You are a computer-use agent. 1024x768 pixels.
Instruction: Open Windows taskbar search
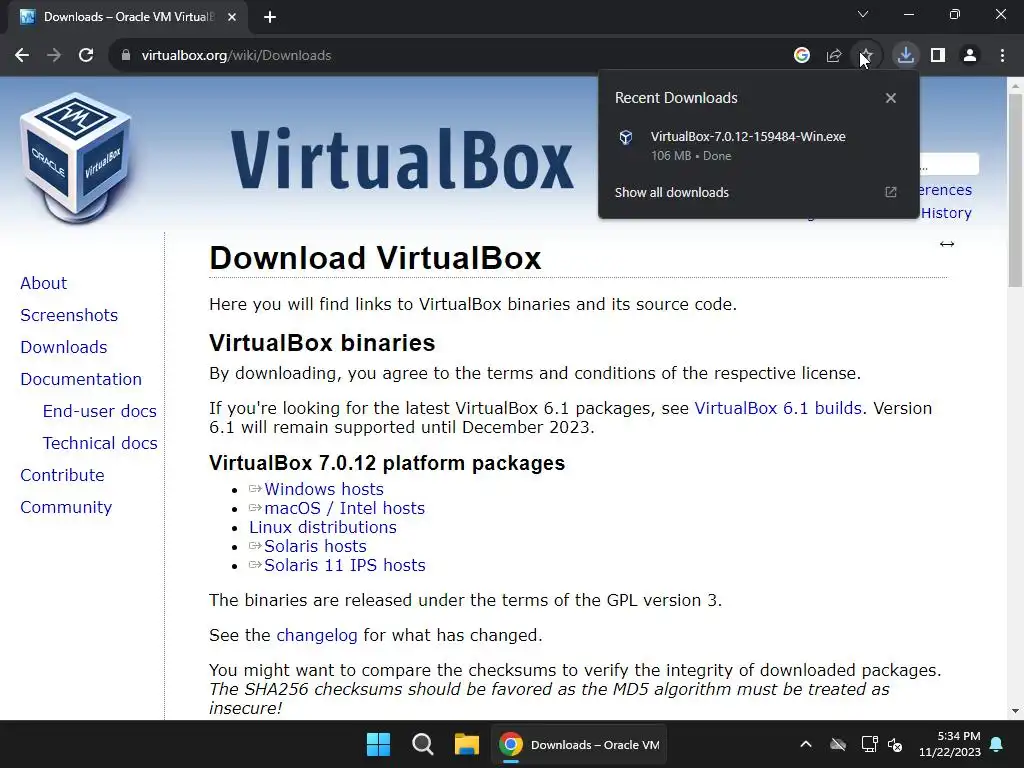423,744
